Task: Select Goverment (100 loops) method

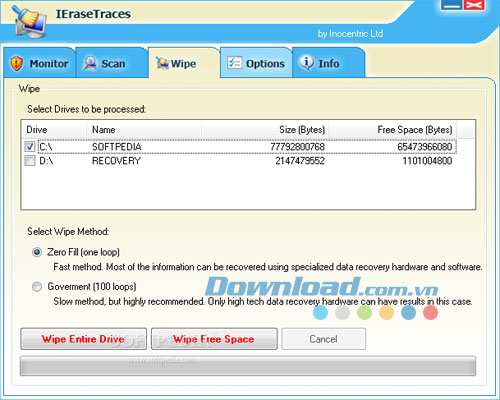Action: 37,287
